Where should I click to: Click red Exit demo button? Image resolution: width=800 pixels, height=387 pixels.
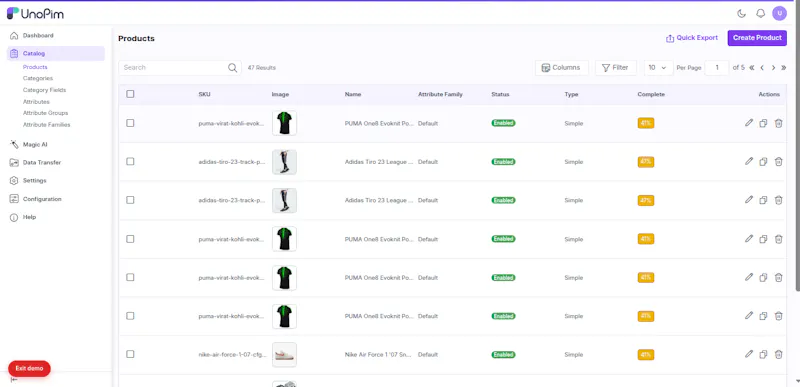point(29,369)
